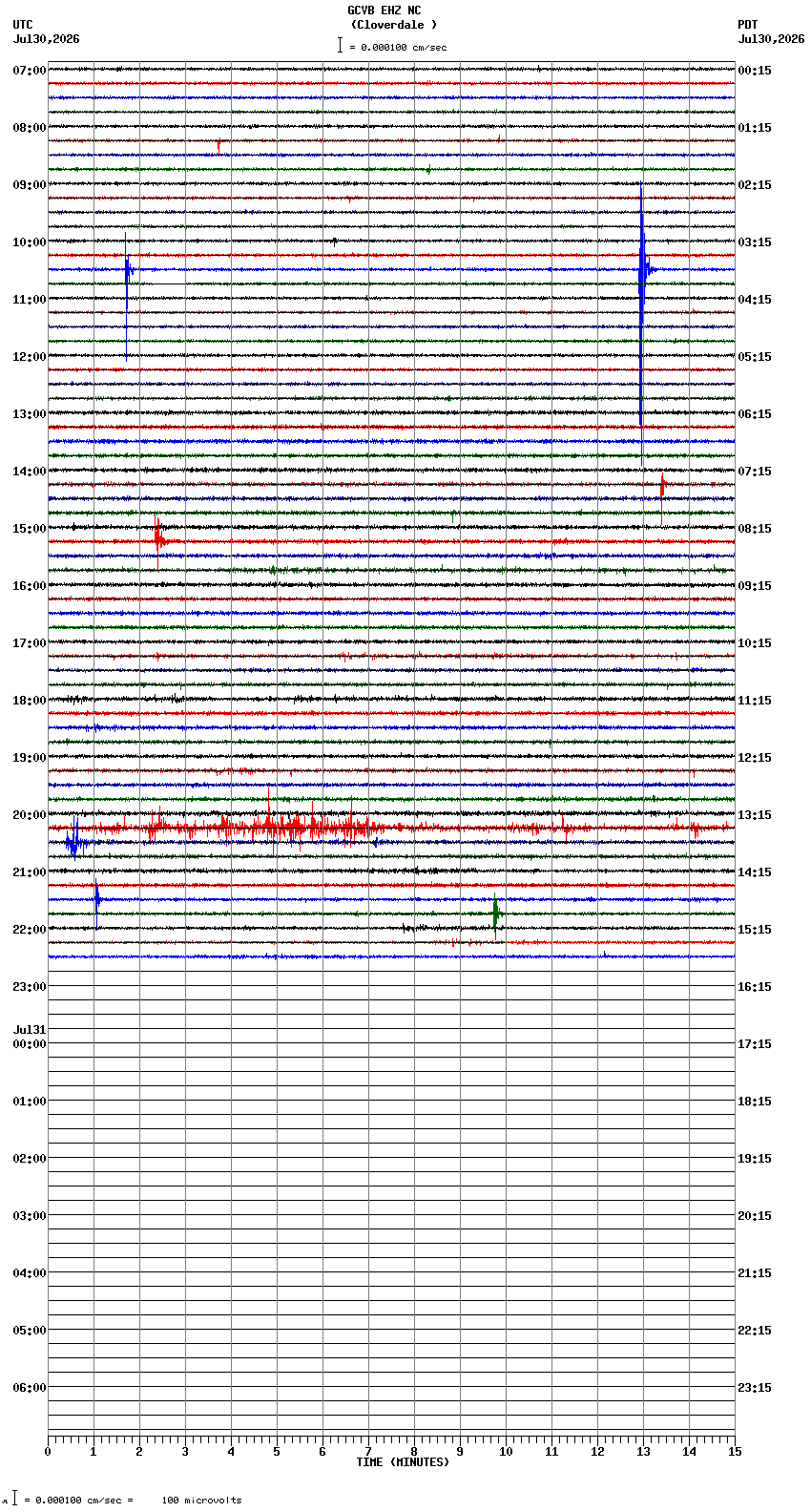Click the 13:00 UTC row label

[29, 413]
